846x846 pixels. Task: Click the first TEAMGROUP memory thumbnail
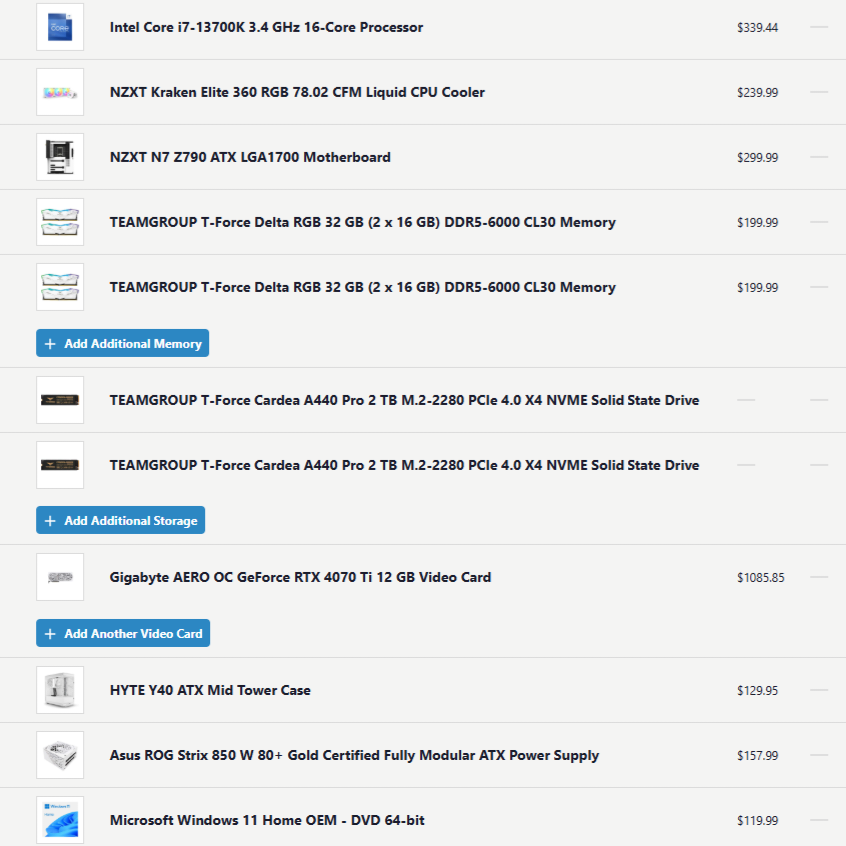click(60, 222)
